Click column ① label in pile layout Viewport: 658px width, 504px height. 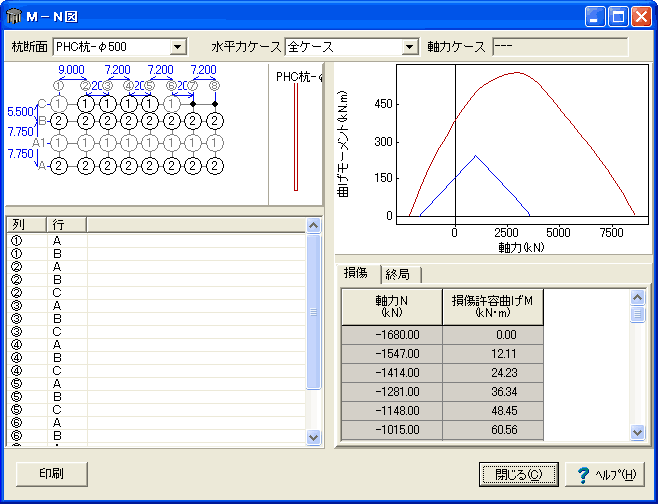point(58,86)
